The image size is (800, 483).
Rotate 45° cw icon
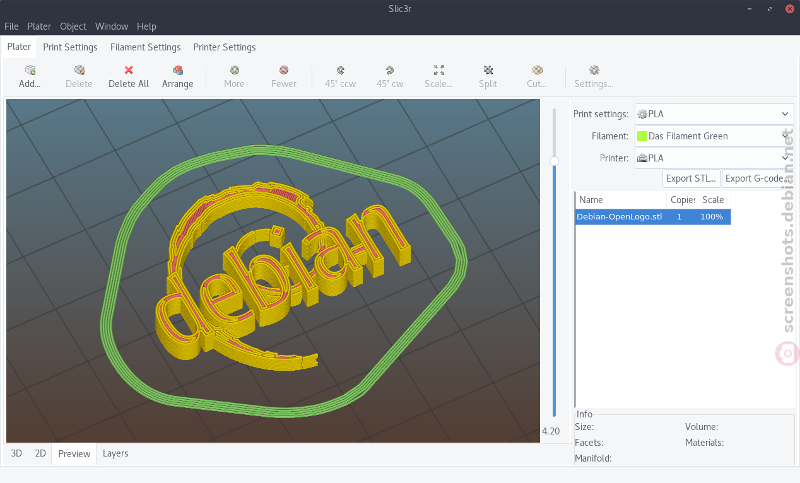[390, 70]
